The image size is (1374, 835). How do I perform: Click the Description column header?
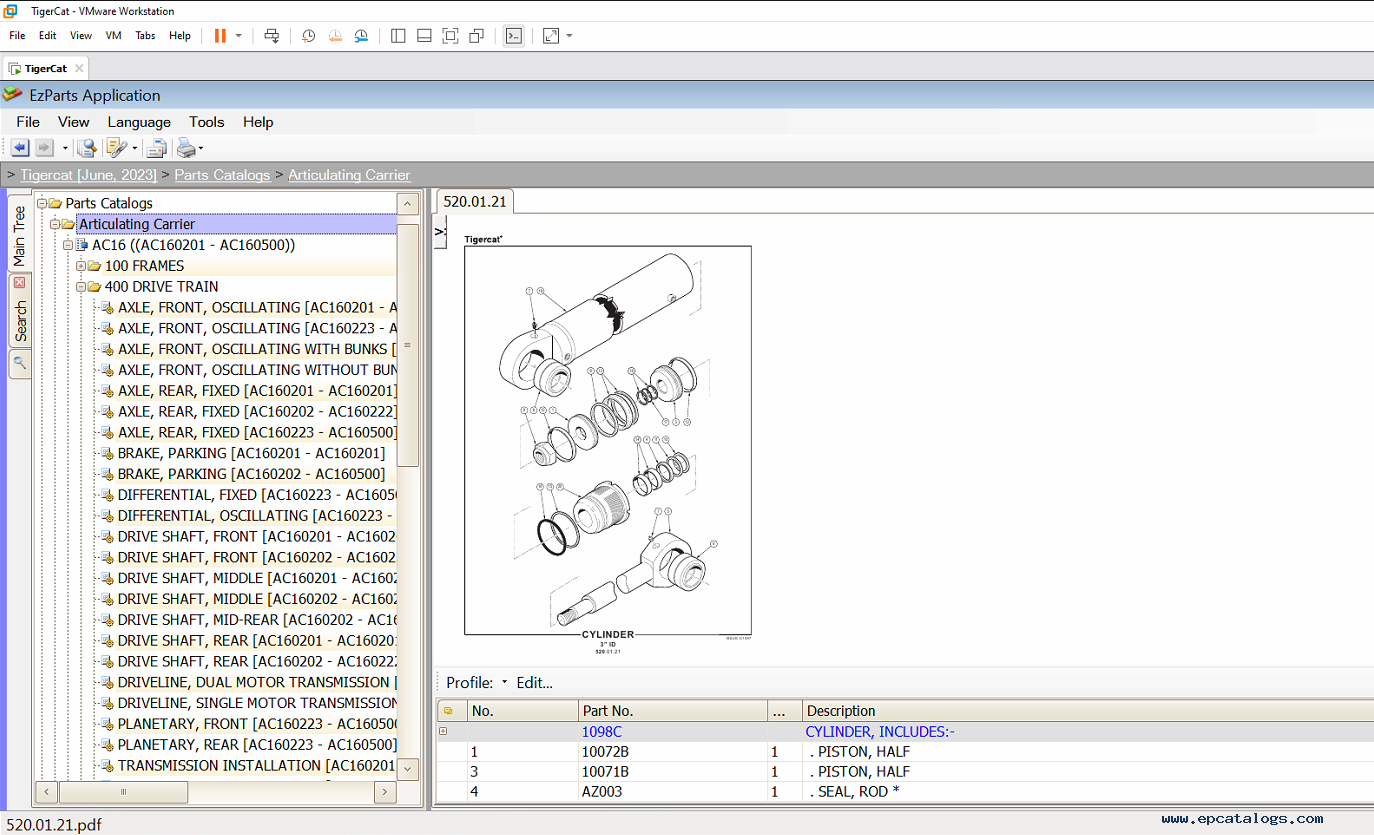click(1087, 711)
